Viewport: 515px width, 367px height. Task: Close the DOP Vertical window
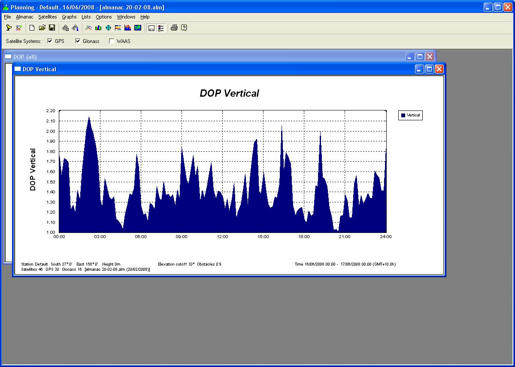click(x=439, y=69)
